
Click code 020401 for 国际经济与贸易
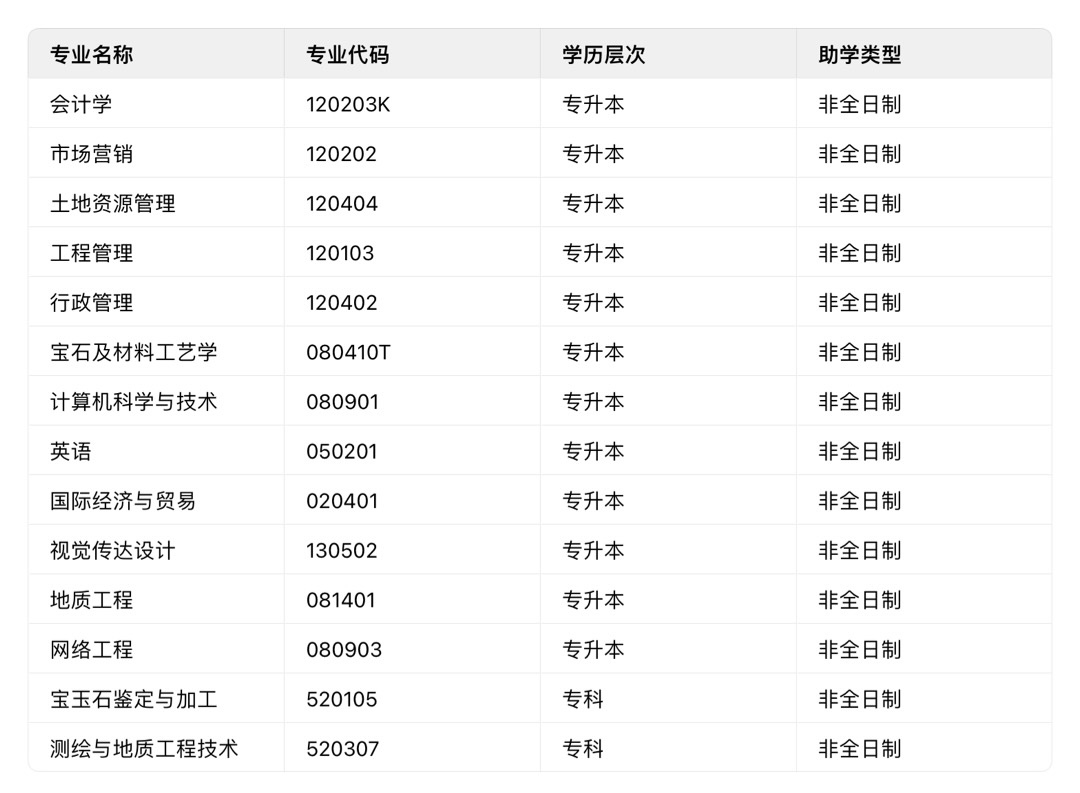(342, 501)
